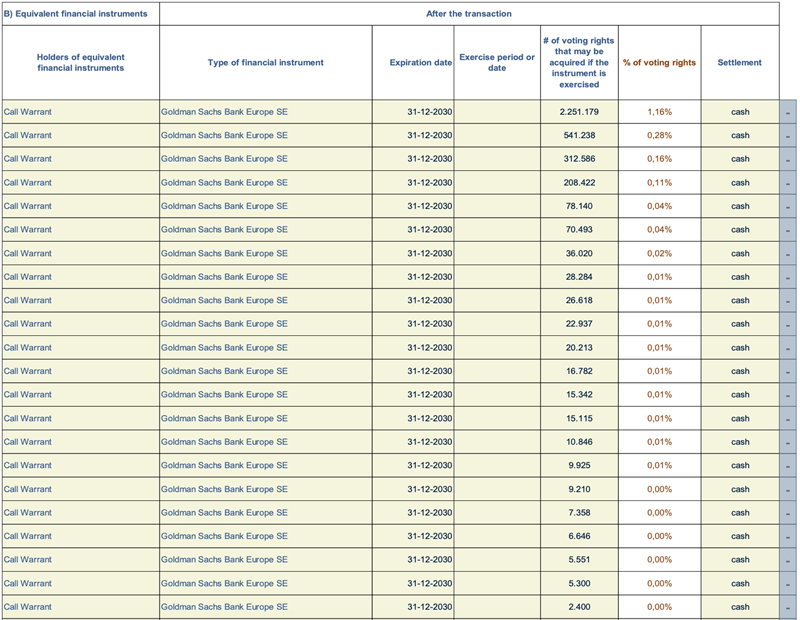This screenshot has height=620, width=800.
Task: Remove the row with 2.251.179 voting rights
Action: pos(788,112)
